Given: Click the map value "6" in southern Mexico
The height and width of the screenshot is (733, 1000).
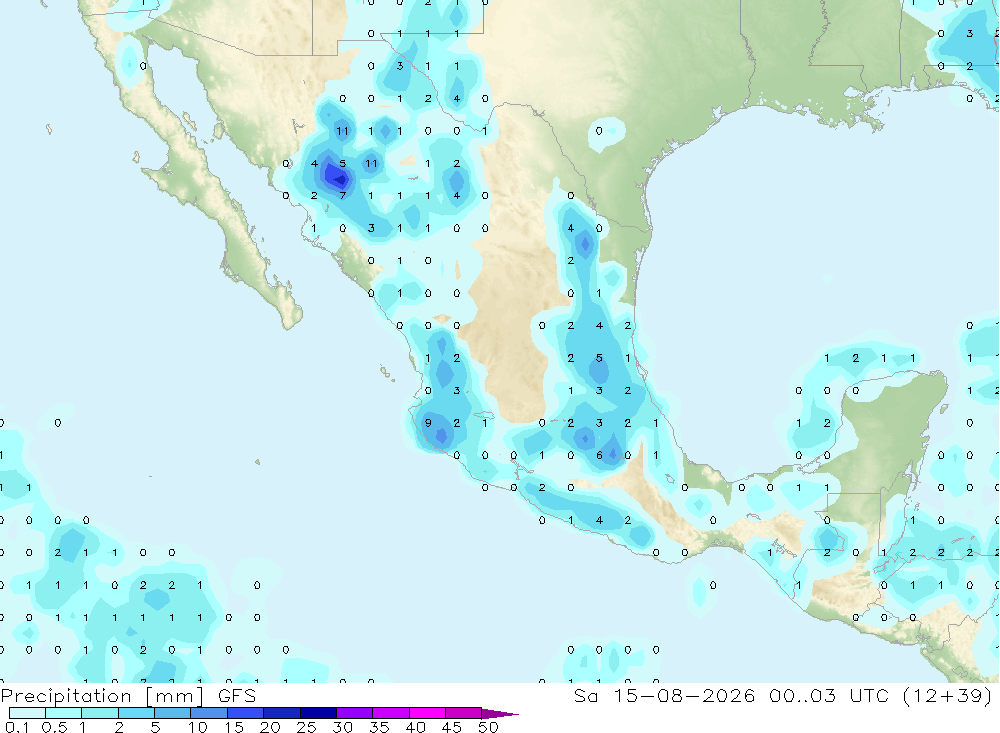Looking at the screenshot, I should tap(599, 455).
